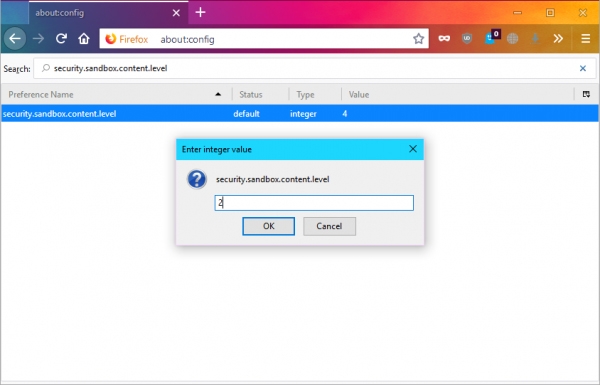Click the download extension icon

tap(535, 39)
